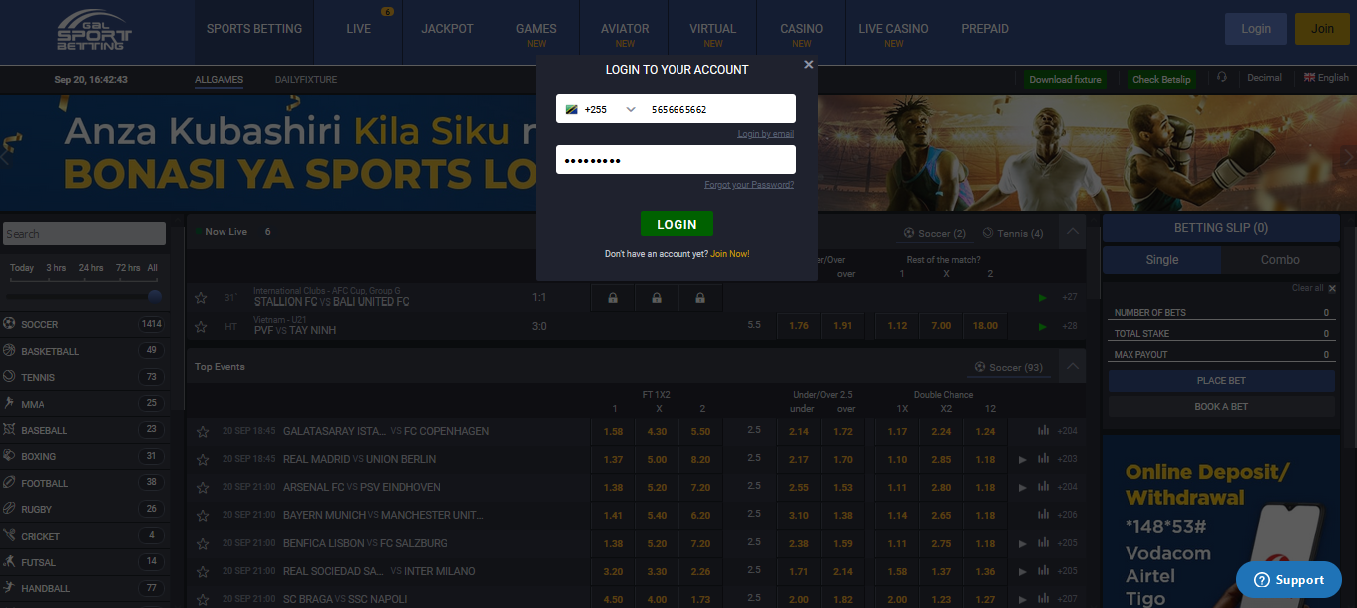Click the phone number input field
Screen dimensions: 1357x608
click(x=719, y=109)
